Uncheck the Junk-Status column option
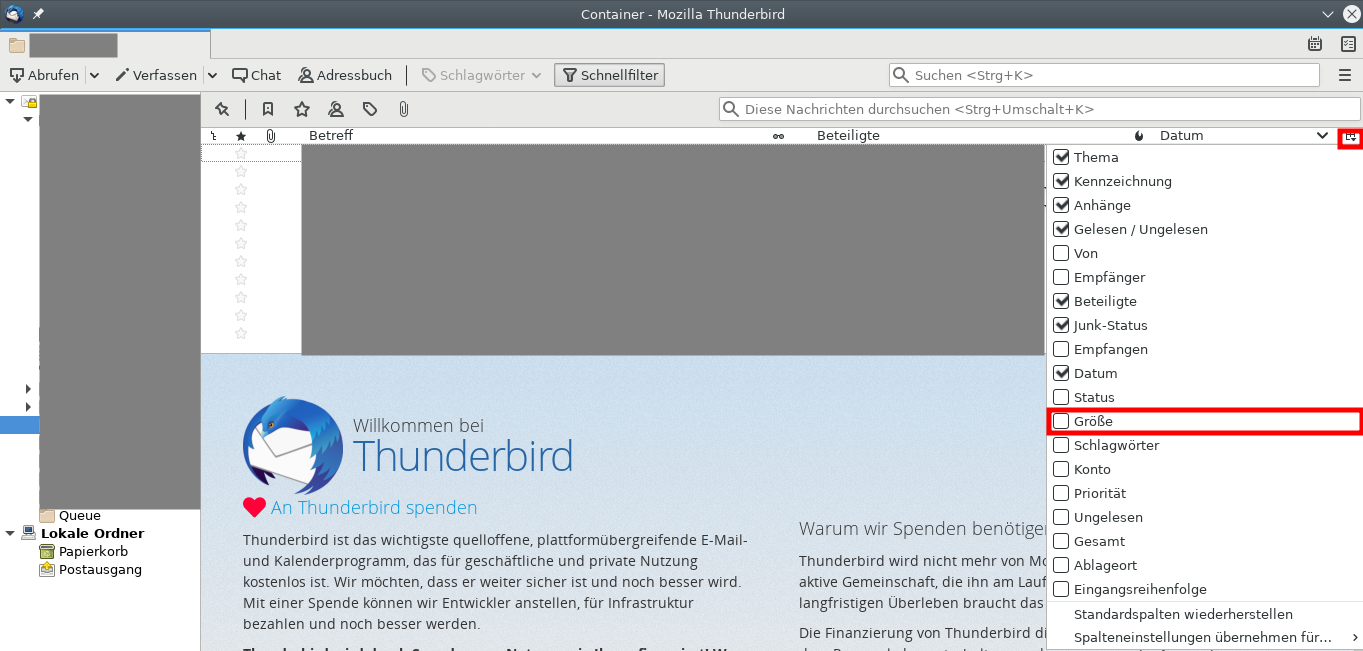Viewport: 1363px width, 651px height. pyautogui.click(x=1204, y=325)
